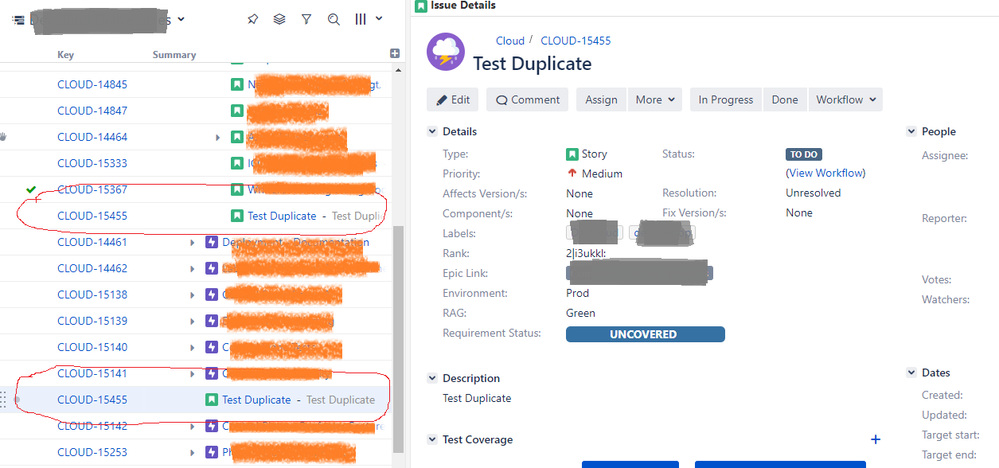
Task: Click story icon in CLOUD-15333 row
Action: tap(237, 163)
